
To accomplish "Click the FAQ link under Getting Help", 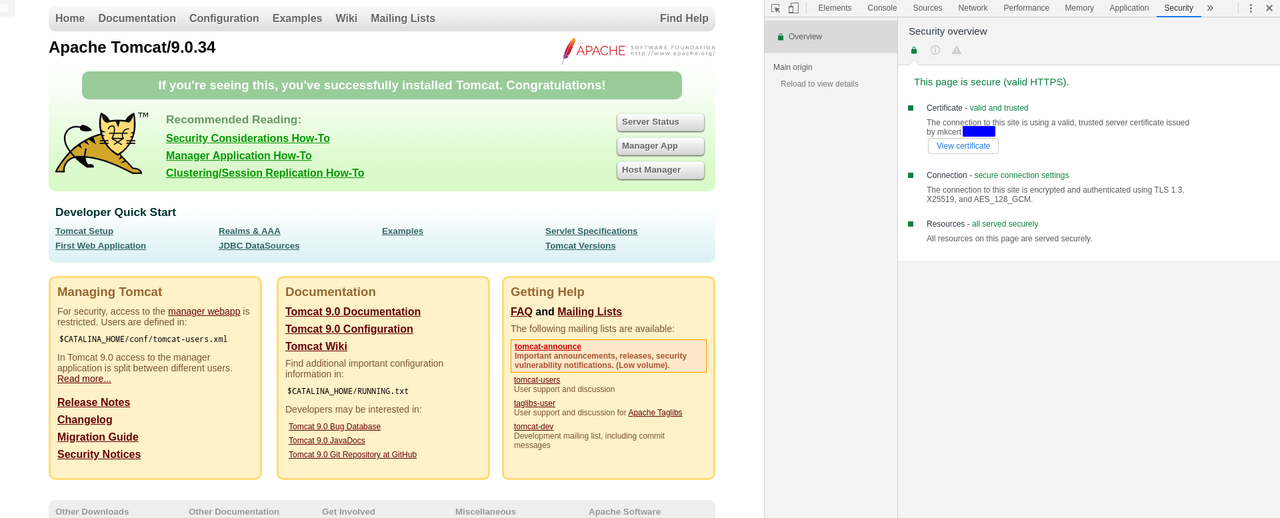I will [521, 312].
